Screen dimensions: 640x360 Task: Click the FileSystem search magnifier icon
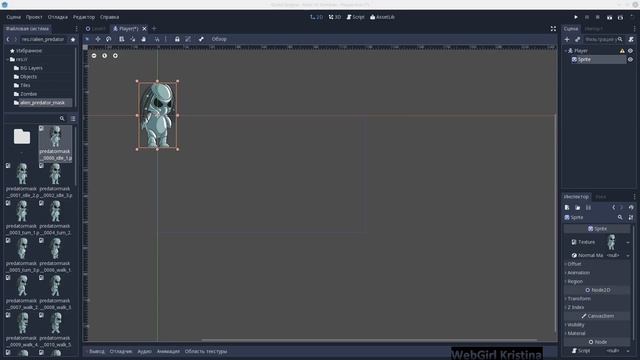point(62,118)
